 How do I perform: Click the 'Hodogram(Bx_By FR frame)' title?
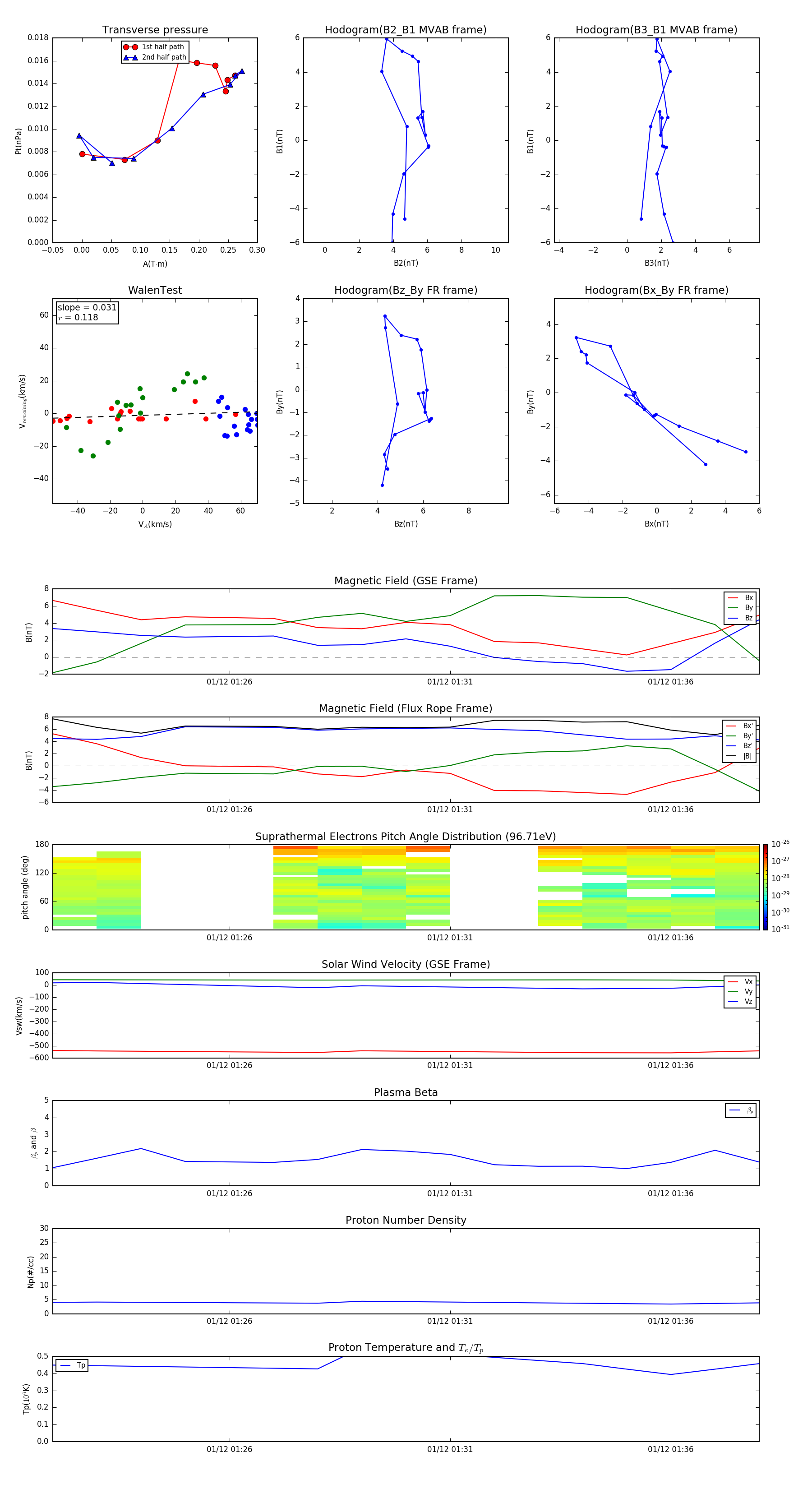click(656, 290)
